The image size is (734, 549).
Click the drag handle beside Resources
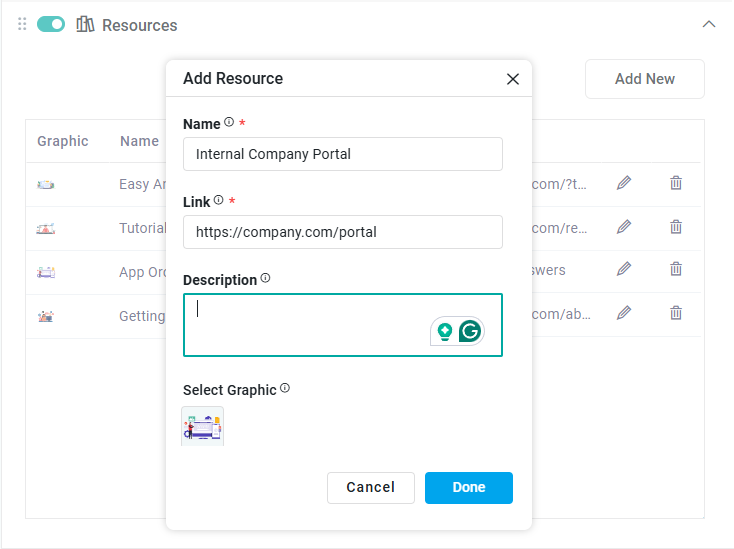click(22, 24)
